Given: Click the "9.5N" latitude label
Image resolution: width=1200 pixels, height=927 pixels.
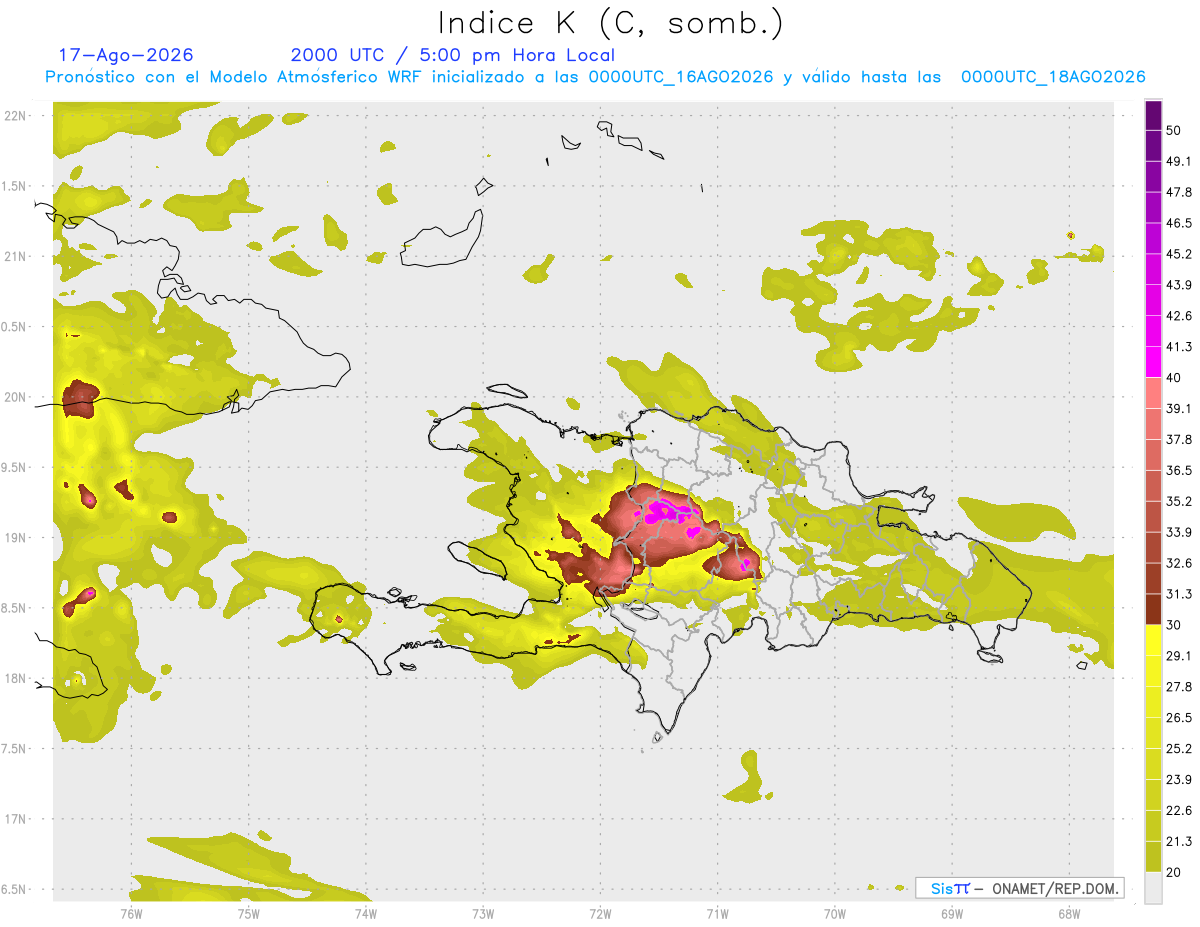Looking at the screenshot, I should click(x=13, y=467).
